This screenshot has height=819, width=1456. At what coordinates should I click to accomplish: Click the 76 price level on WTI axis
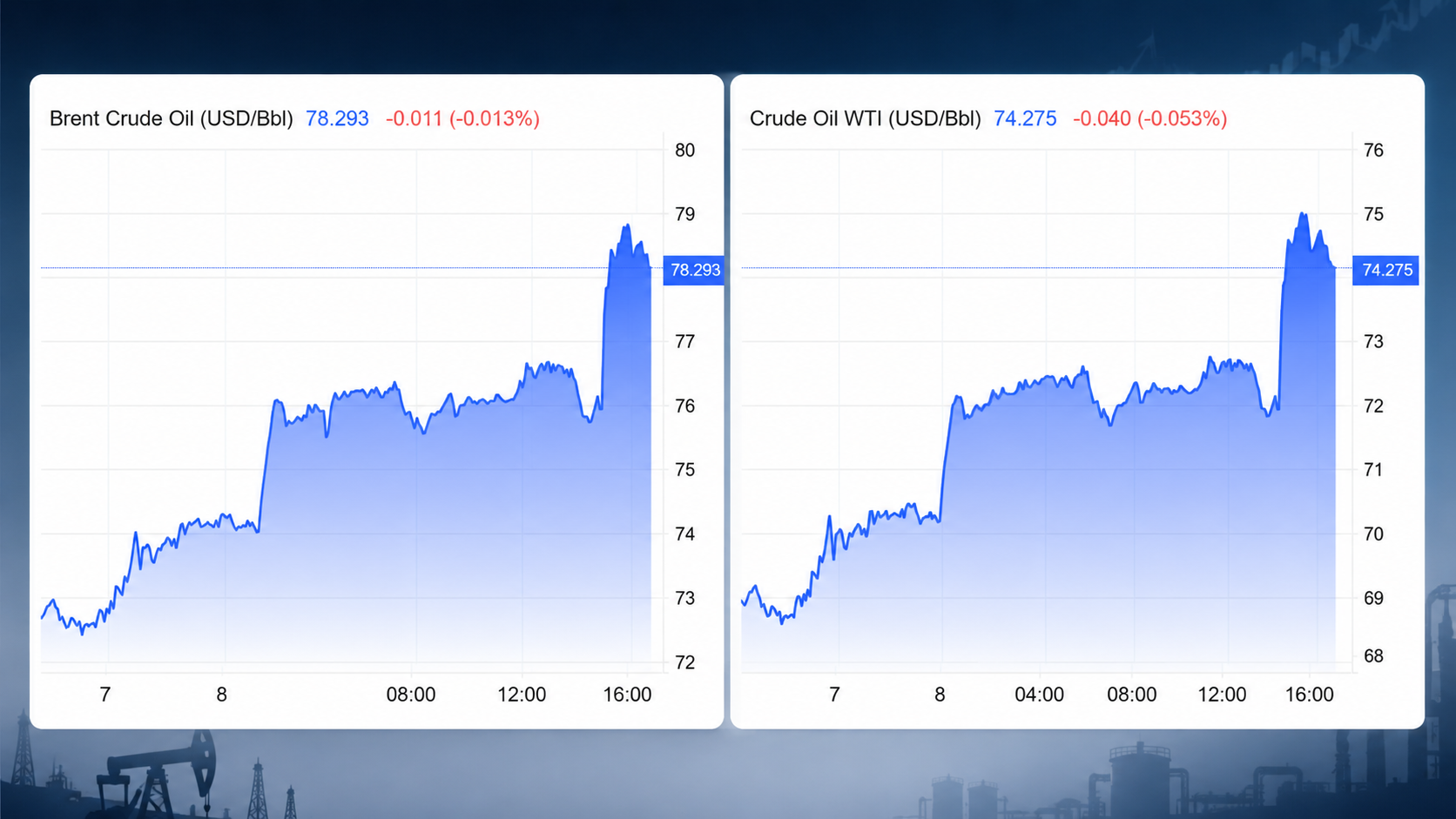coord(1373,151)
